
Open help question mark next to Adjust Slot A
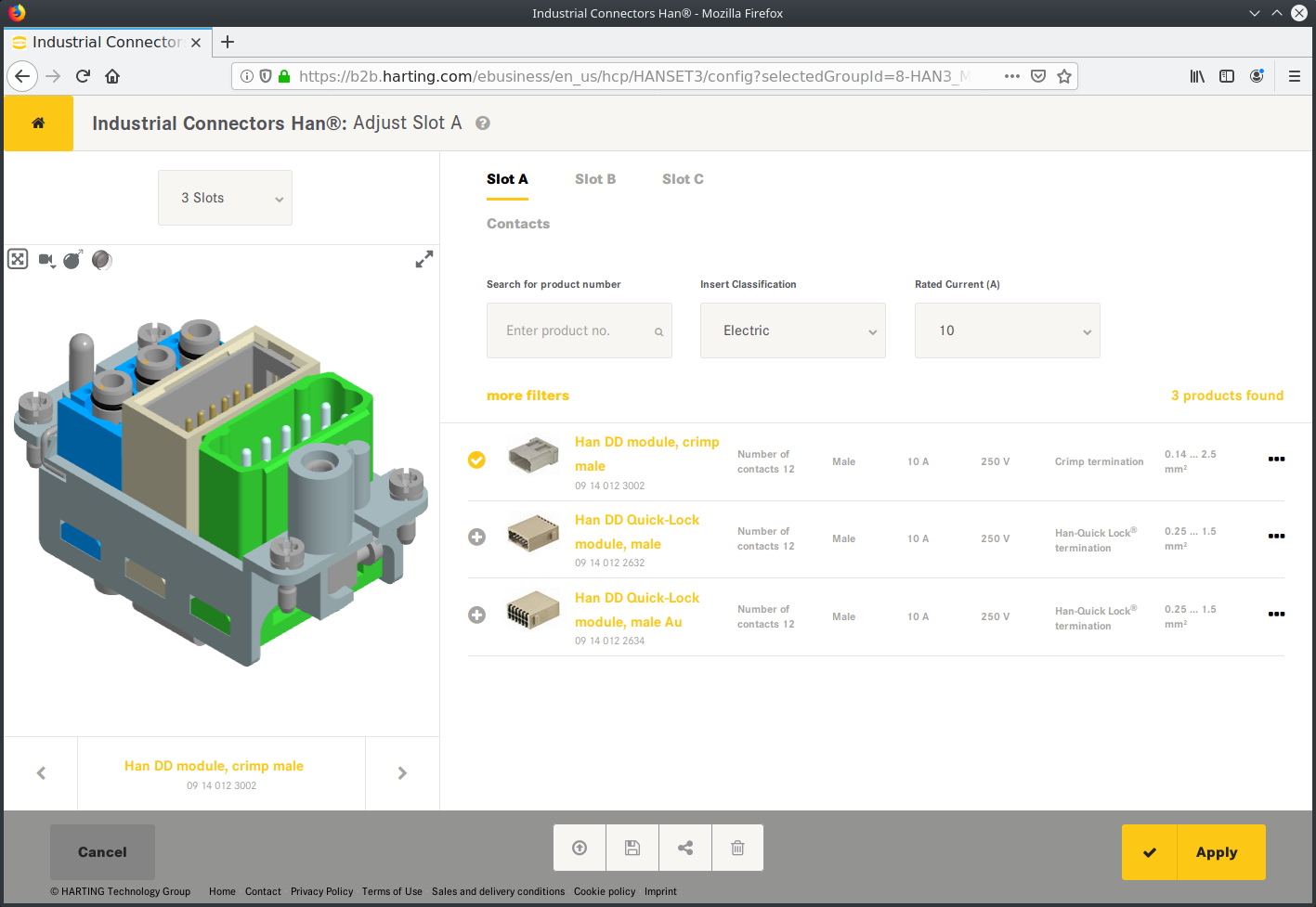click(483, 123)
